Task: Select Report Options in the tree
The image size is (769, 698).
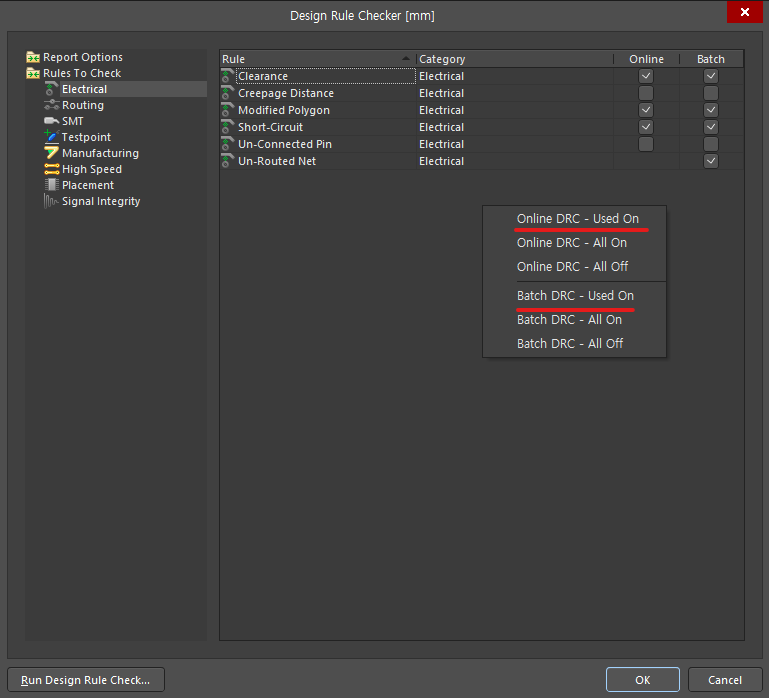Action: 83,57
